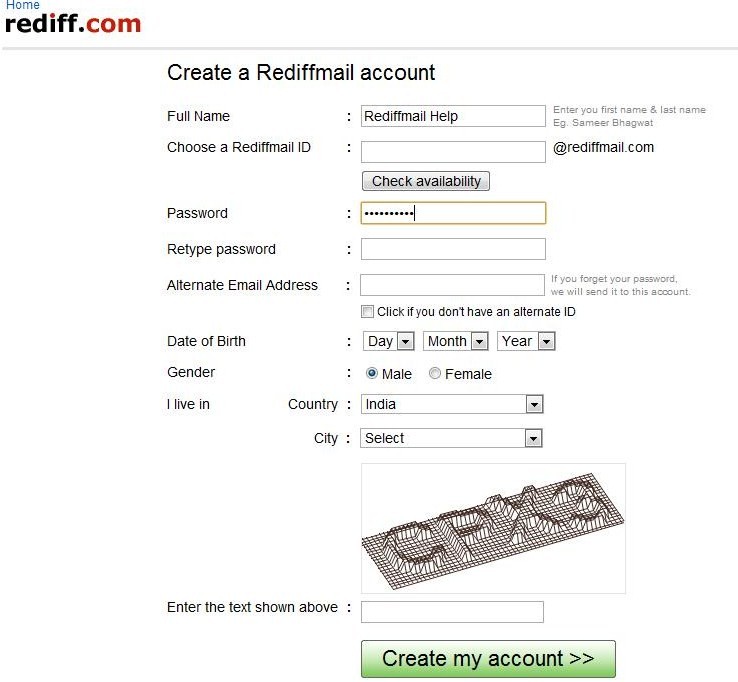Open the Country dropdown showing India

click(452, 404)
